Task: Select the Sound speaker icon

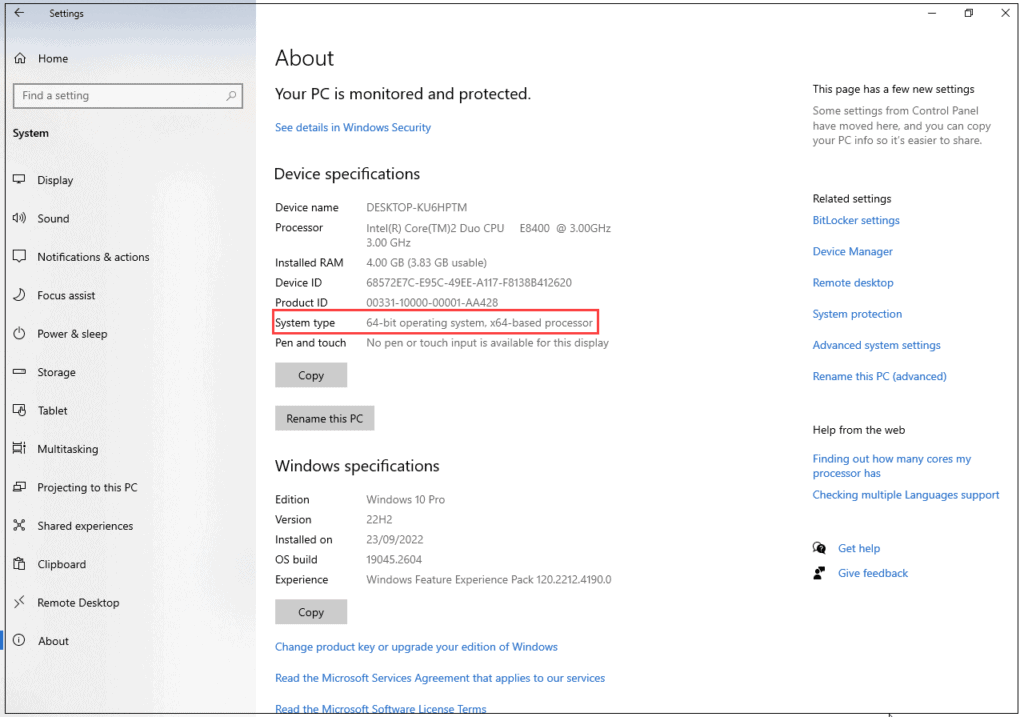Action: click(19, 218)
